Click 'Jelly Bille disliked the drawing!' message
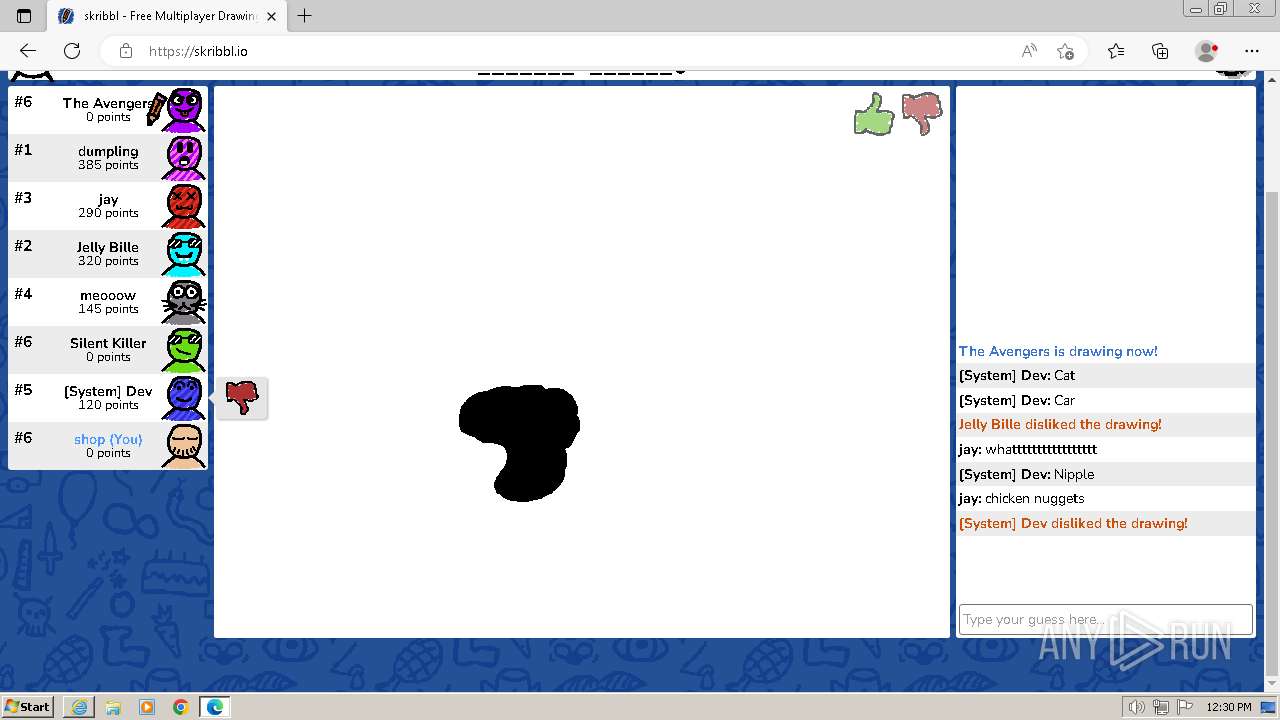Screen dimensions: 1280x720 point(1060,424)
